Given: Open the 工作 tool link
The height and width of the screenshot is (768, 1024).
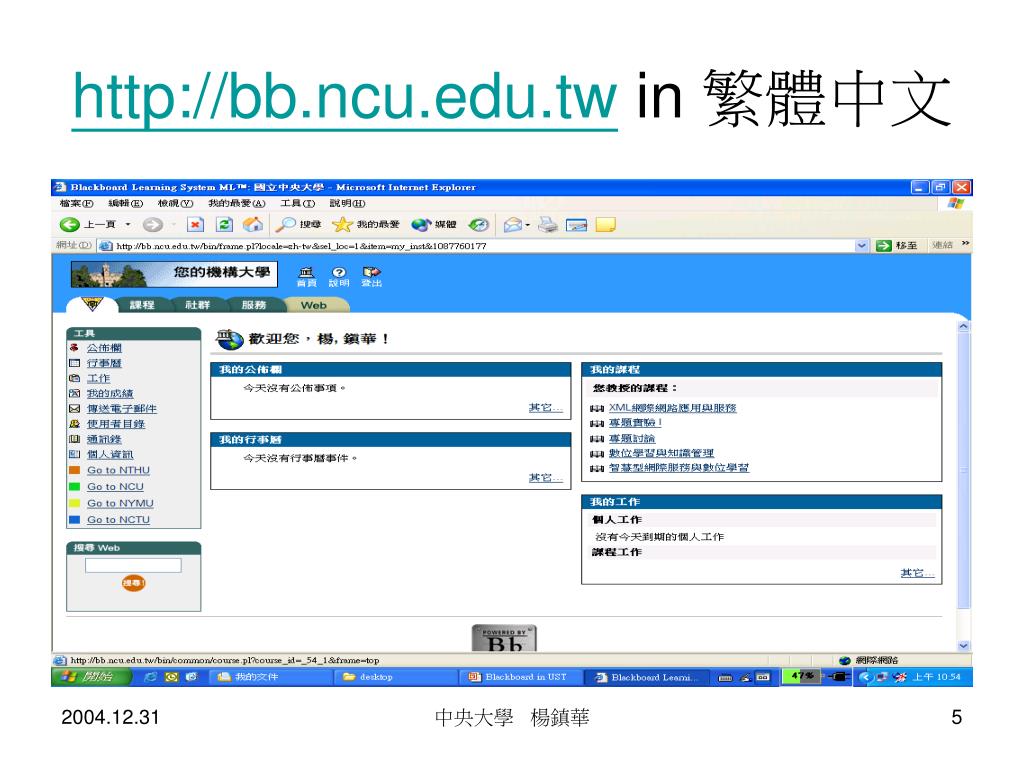Looking at the screenshot, I should 99,378.
